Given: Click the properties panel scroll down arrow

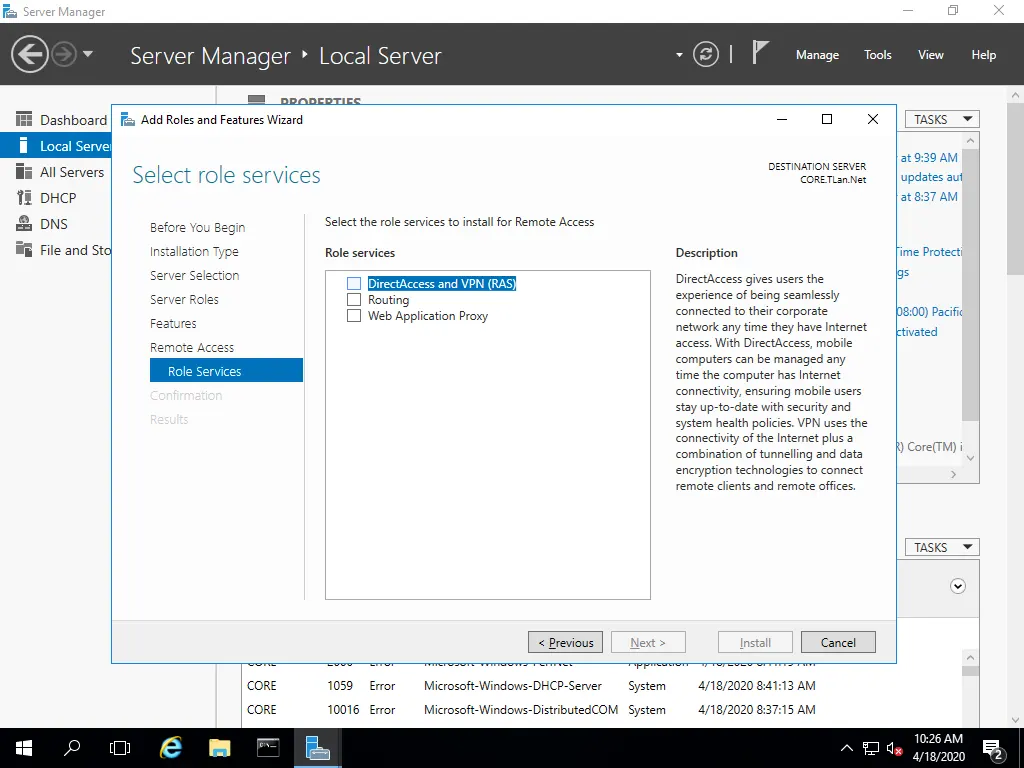Looking at the screenshot, I should click(x=970, y=458).
